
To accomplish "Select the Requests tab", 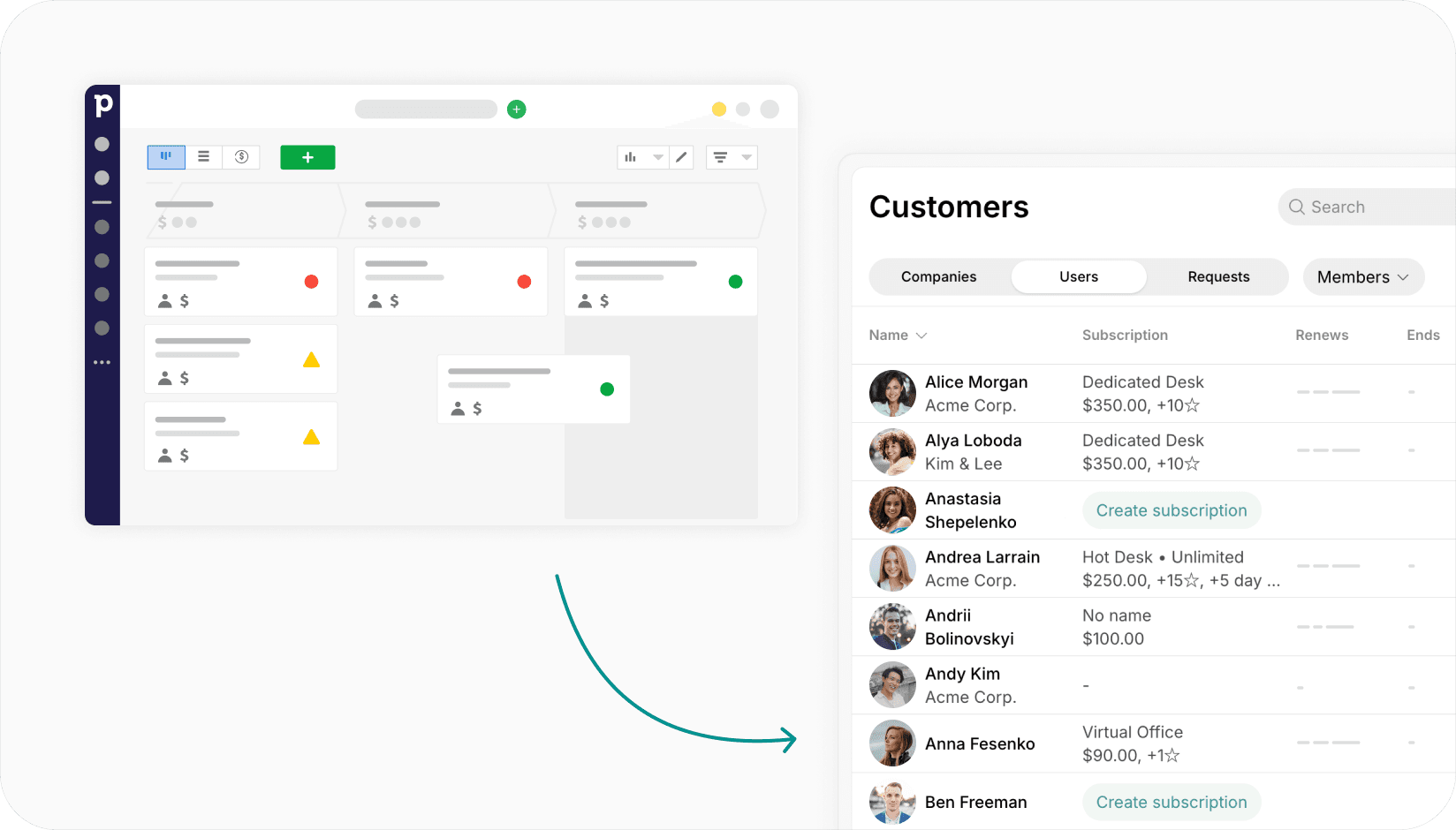I will (1218, 276).
